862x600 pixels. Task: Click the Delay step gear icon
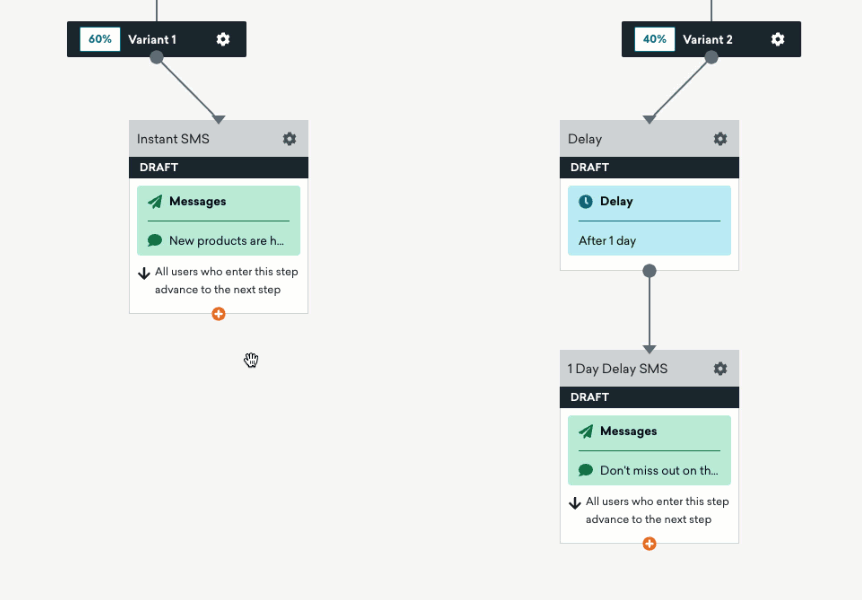(x=720, y=139)
